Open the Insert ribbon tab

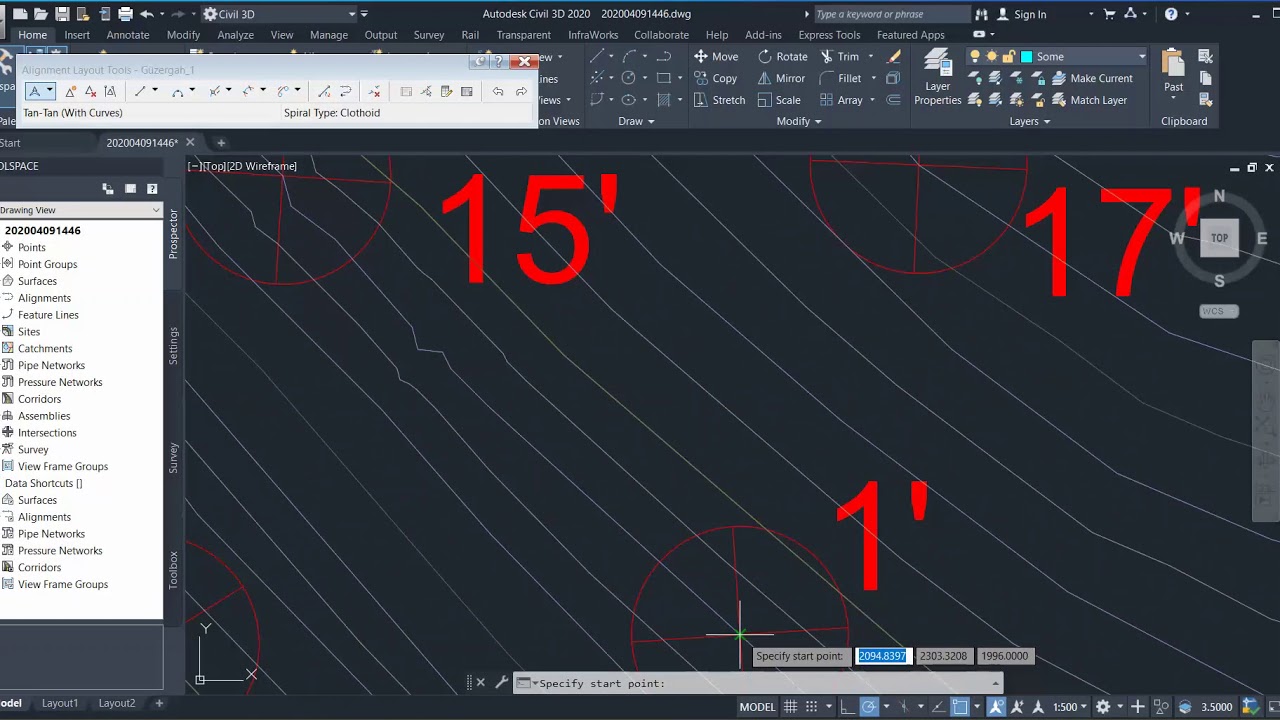pyautogui.click(x=77, y=35)
